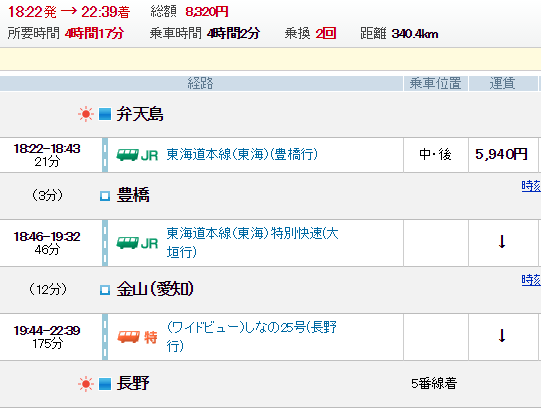Click blue square marker next to 弁天島
Viewport: 541px width, 408px height.
[105, 114]
